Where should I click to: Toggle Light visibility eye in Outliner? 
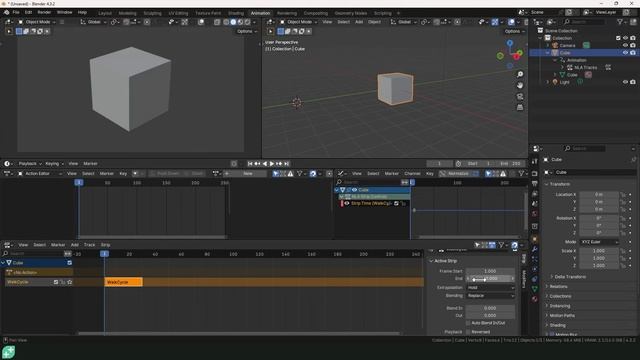(x=625, y=82)
